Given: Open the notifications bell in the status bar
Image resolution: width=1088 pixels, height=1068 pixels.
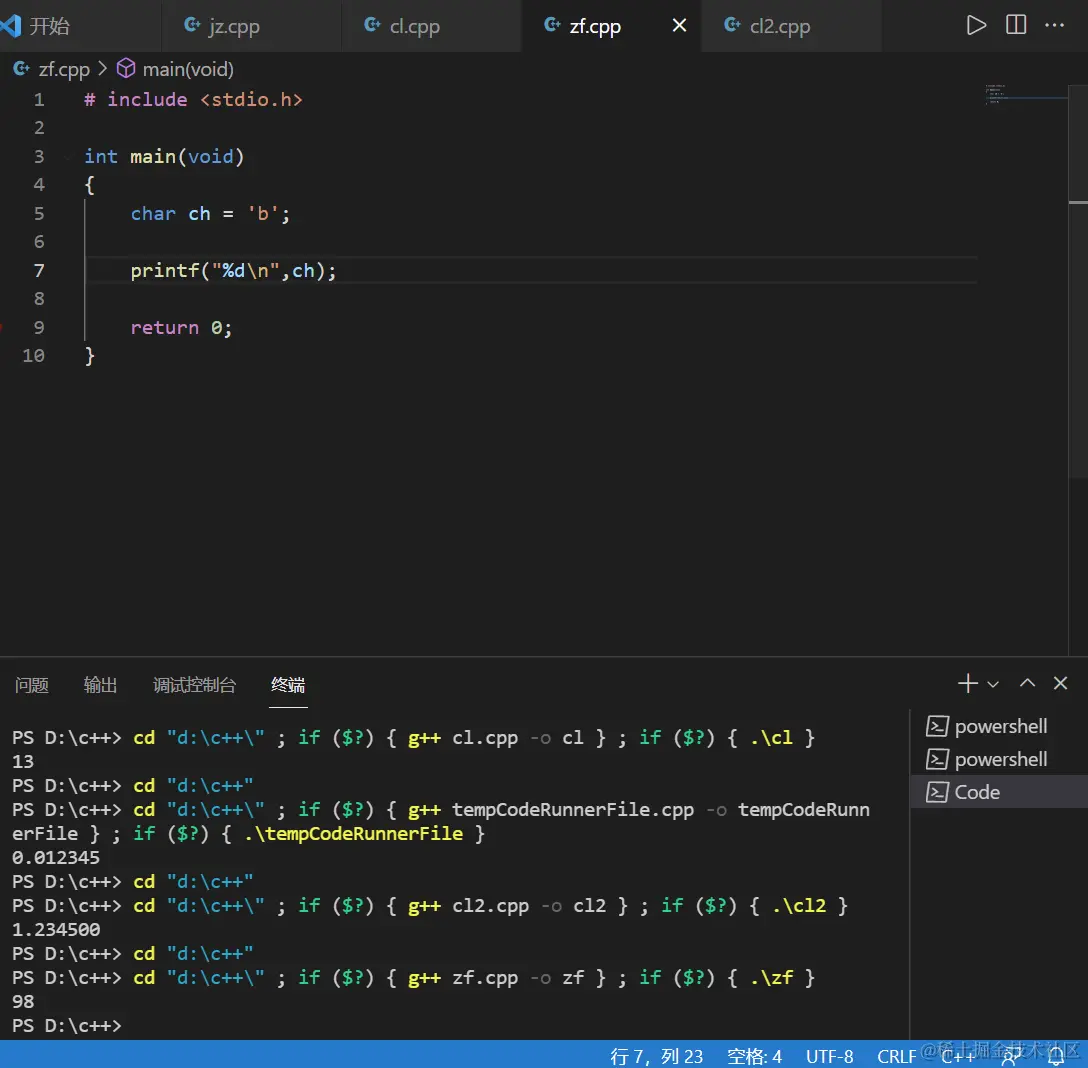Looking at the screenshot, I should click(x=1056, y=1056).
